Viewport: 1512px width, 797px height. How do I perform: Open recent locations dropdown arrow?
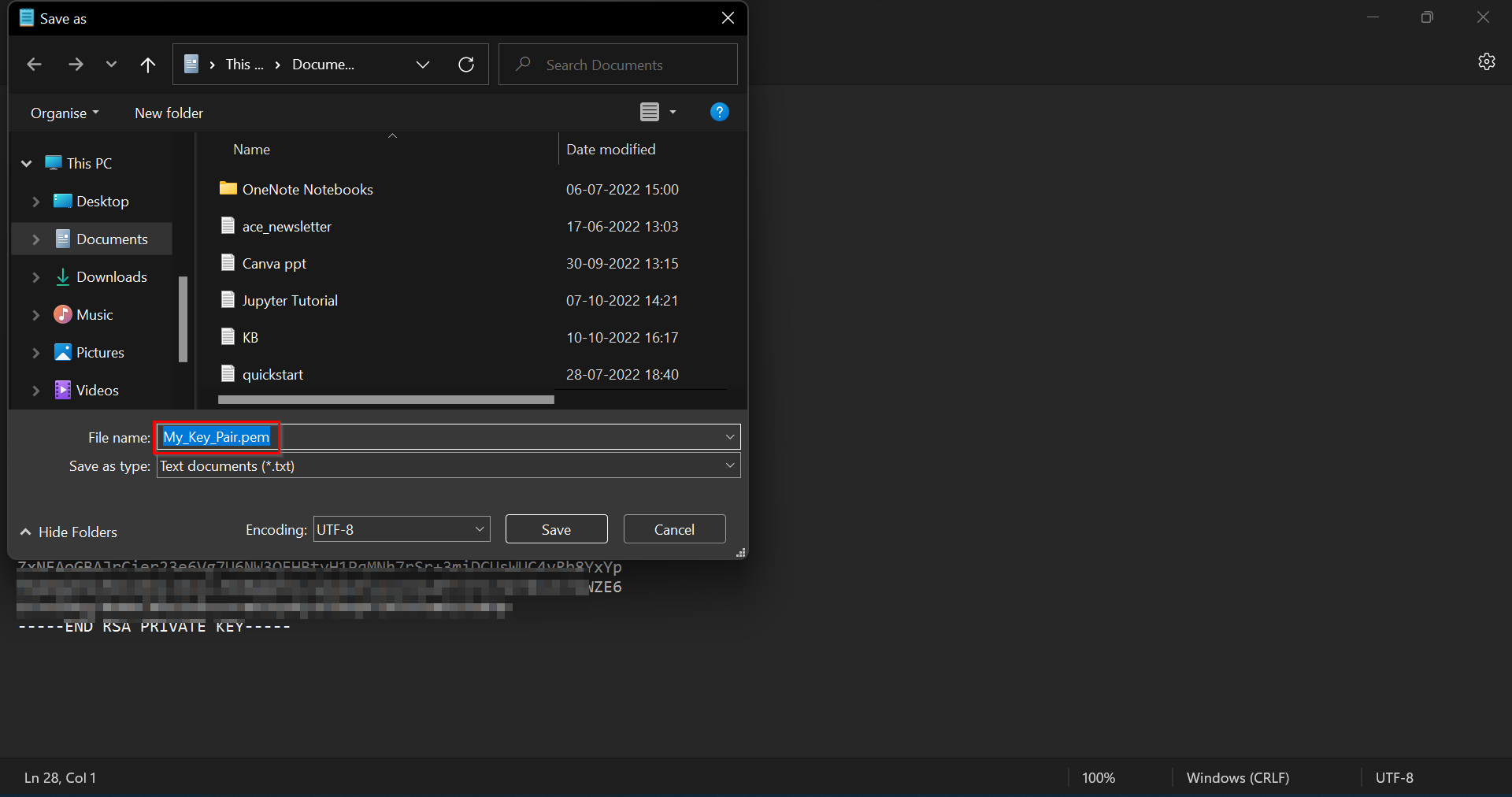111,65
